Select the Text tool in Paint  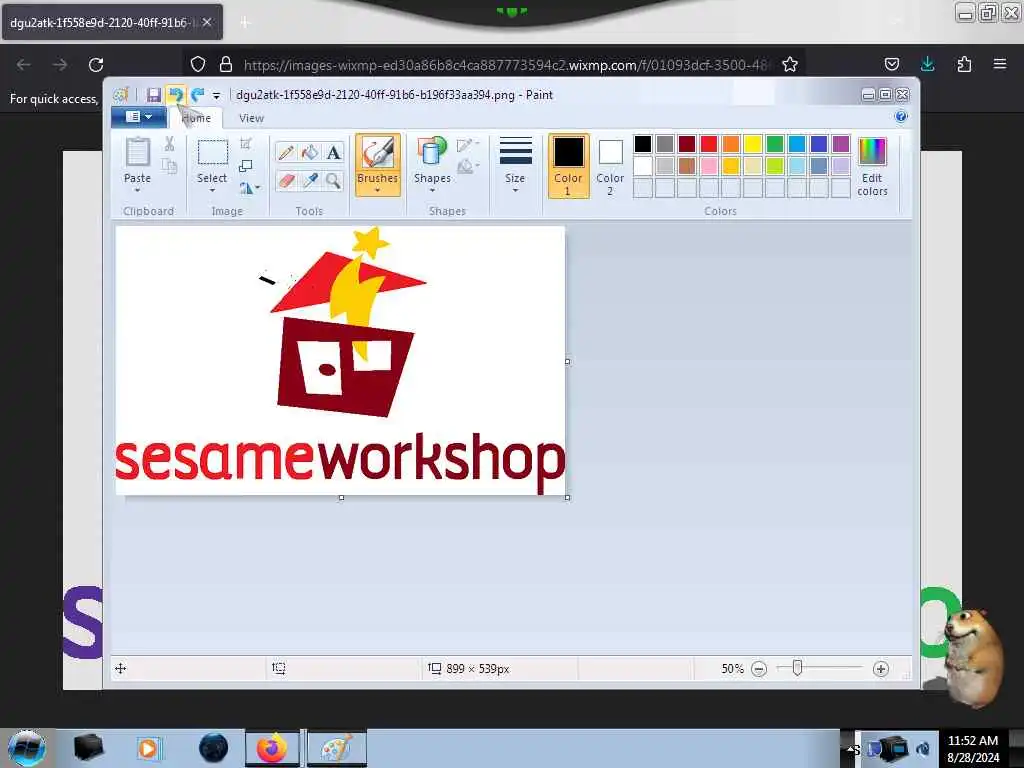coord(334,153)
